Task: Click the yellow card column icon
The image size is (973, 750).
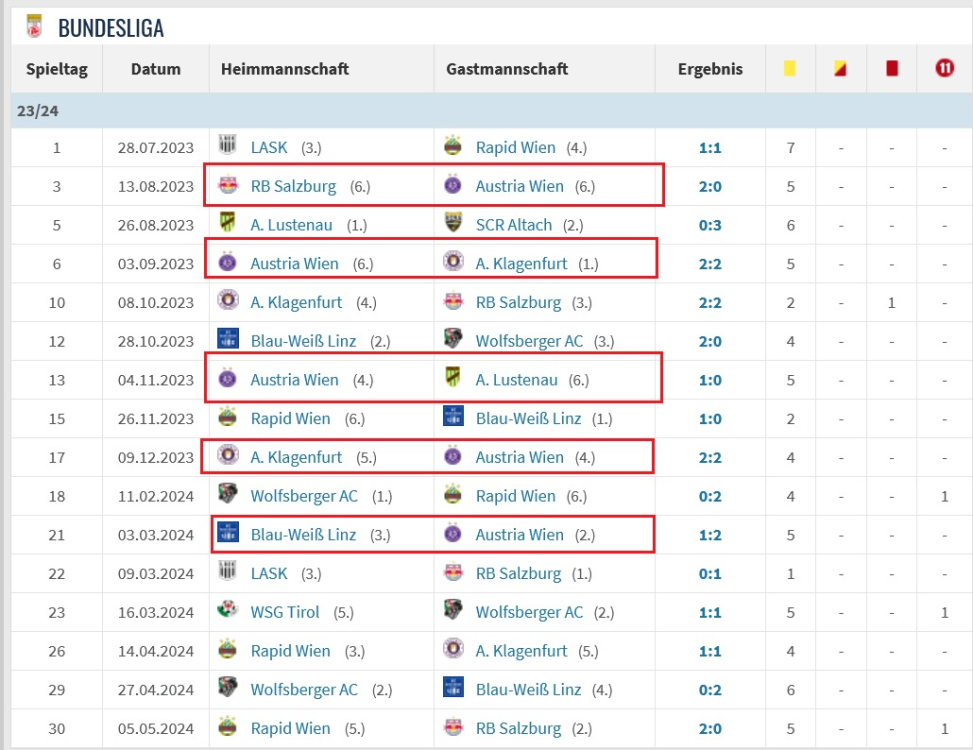Action: coord(790,69)
